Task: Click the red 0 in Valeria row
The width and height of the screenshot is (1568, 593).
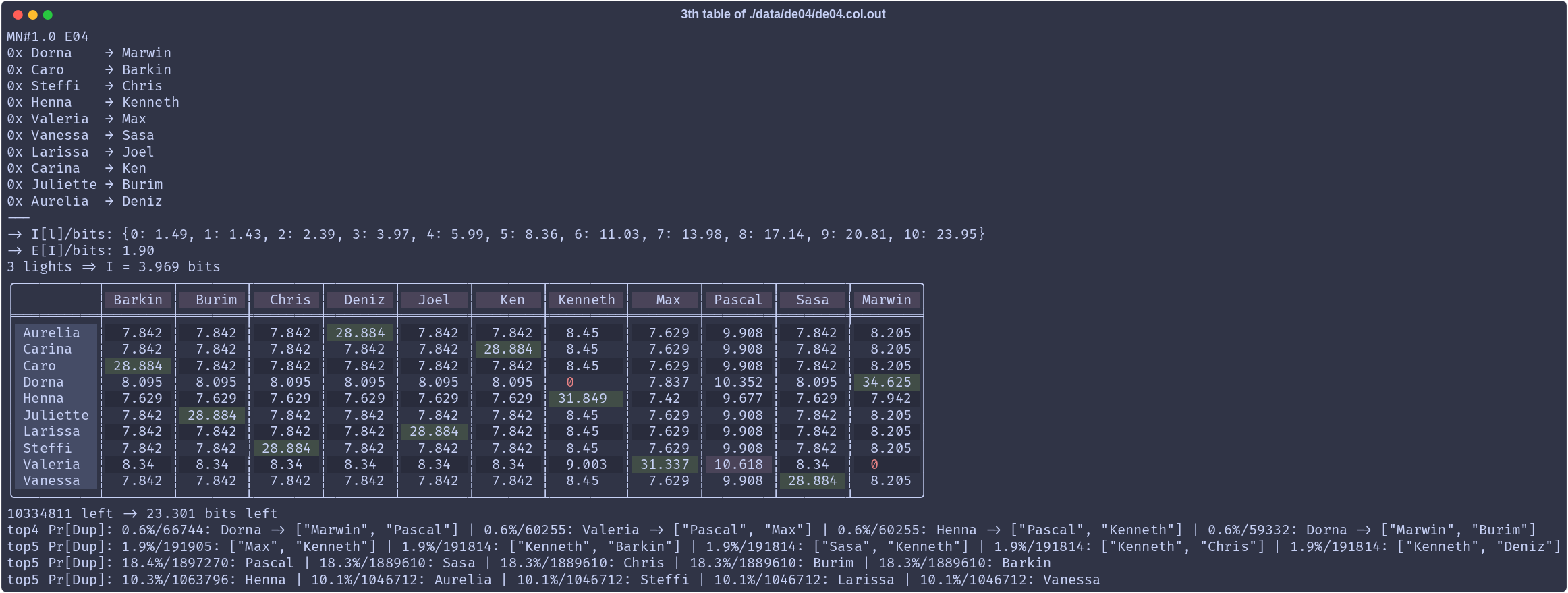Action: [874, 464]
